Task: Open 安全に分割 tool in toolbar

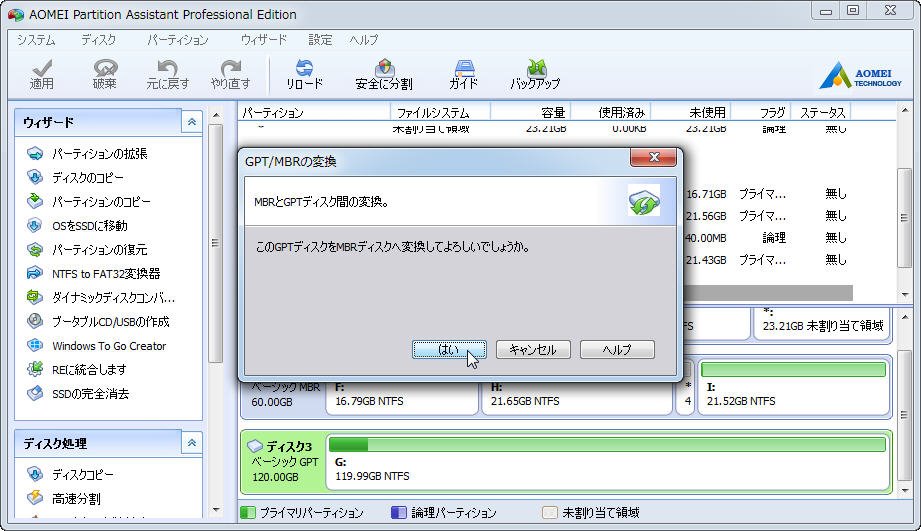Action: (384, 75)
